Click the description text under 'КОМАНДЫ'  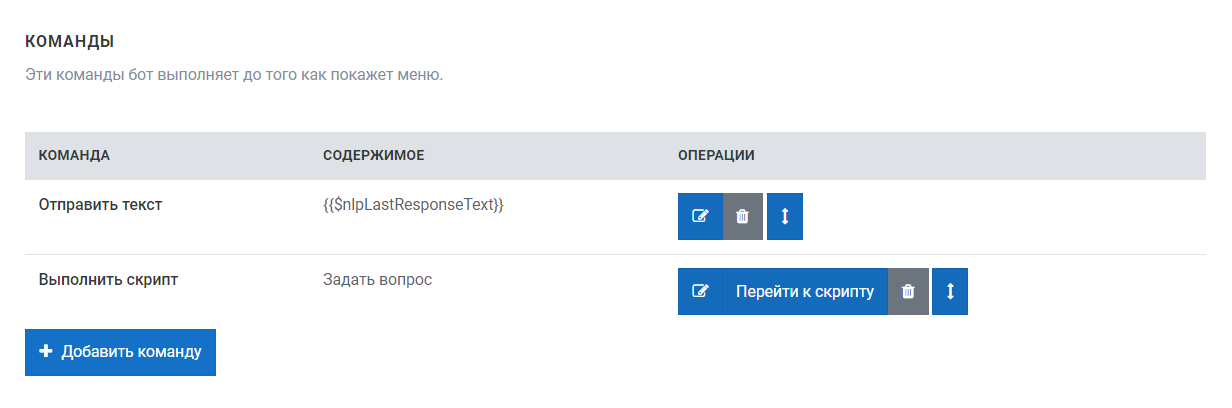[x=233, y=75]
